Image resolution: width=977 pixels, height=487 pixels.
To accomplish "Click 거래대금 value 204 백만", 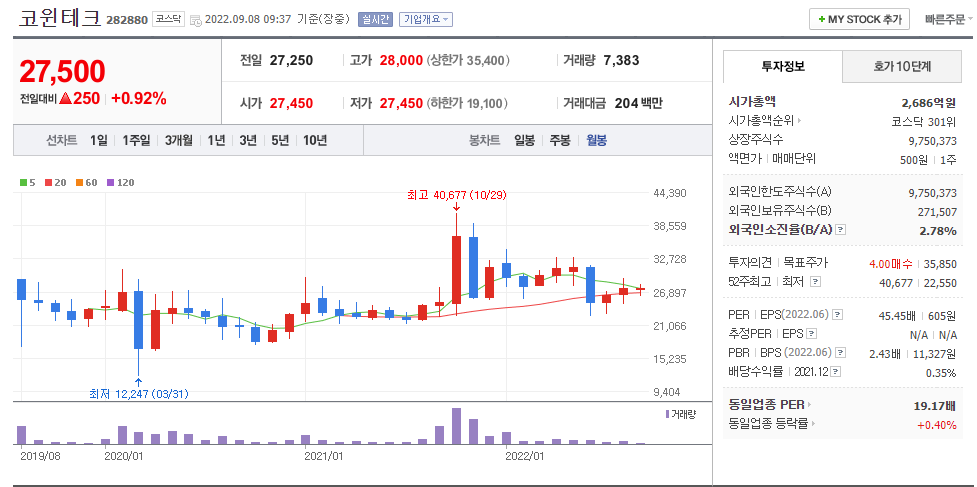I will point(638,103).
